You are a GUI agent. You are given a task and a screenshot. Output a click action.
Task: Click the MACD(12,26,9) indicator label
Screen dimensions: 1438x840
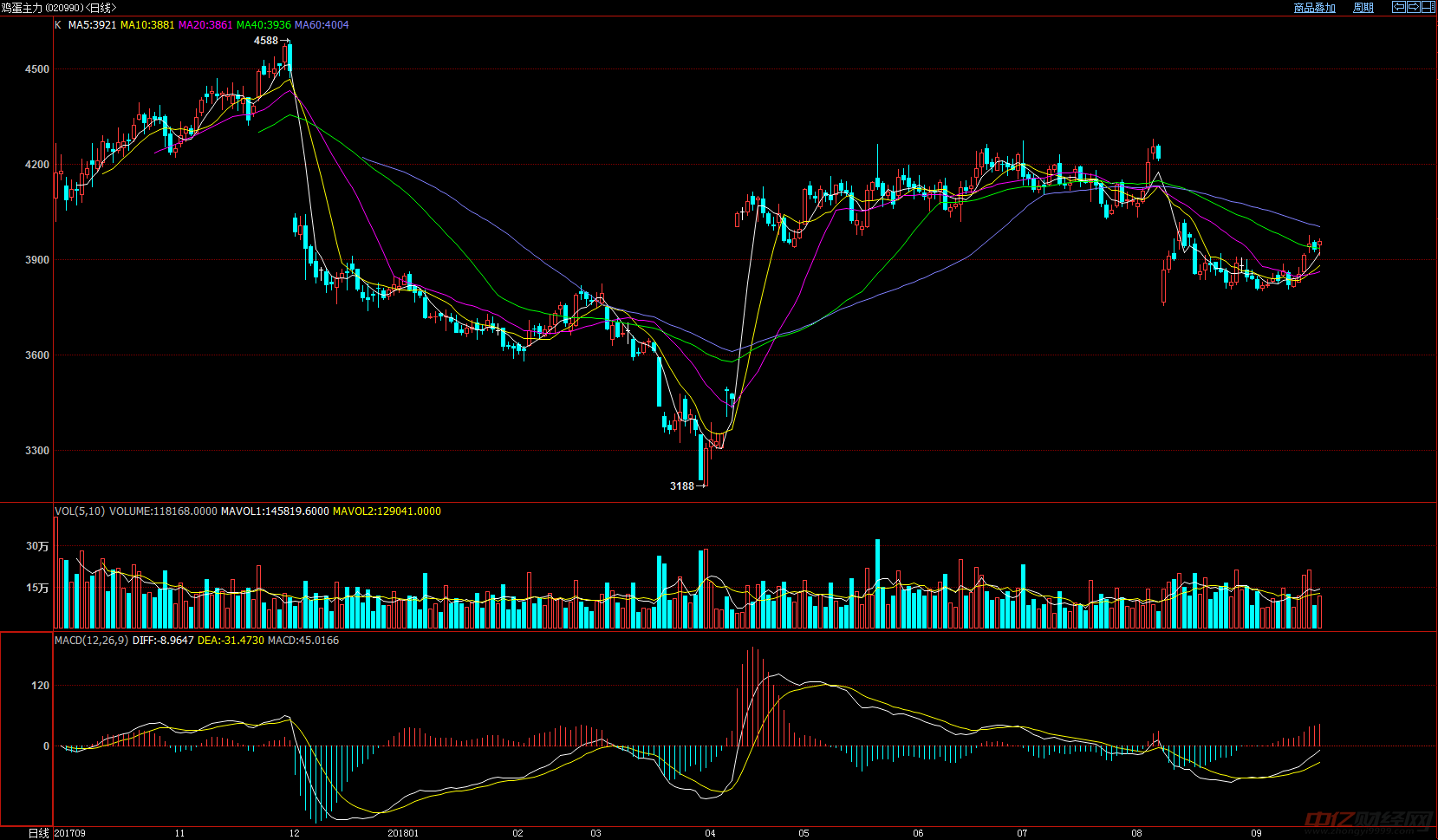(91, 641)
